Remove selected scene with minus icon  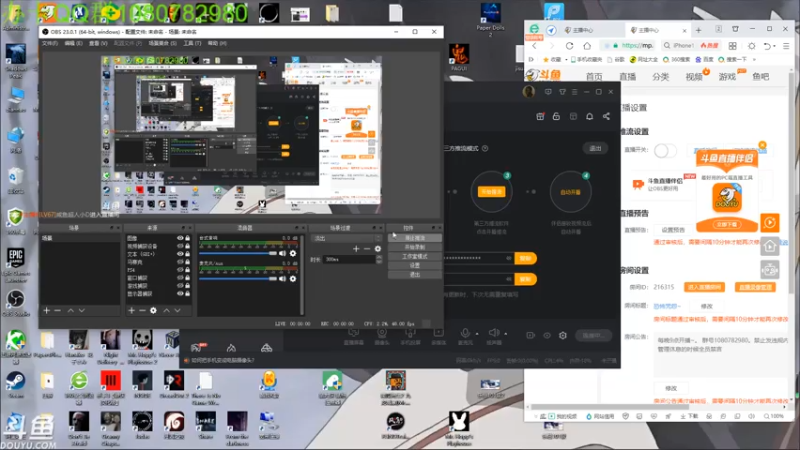point(58,310)
